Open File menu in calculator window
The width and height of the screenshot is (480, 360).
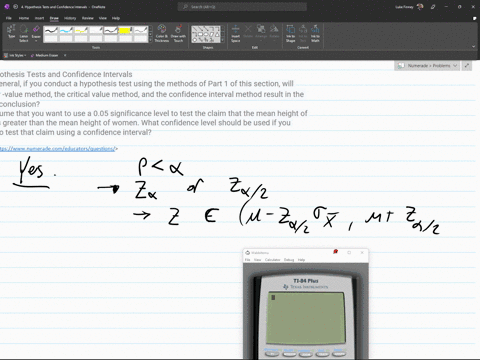point(247,260)
